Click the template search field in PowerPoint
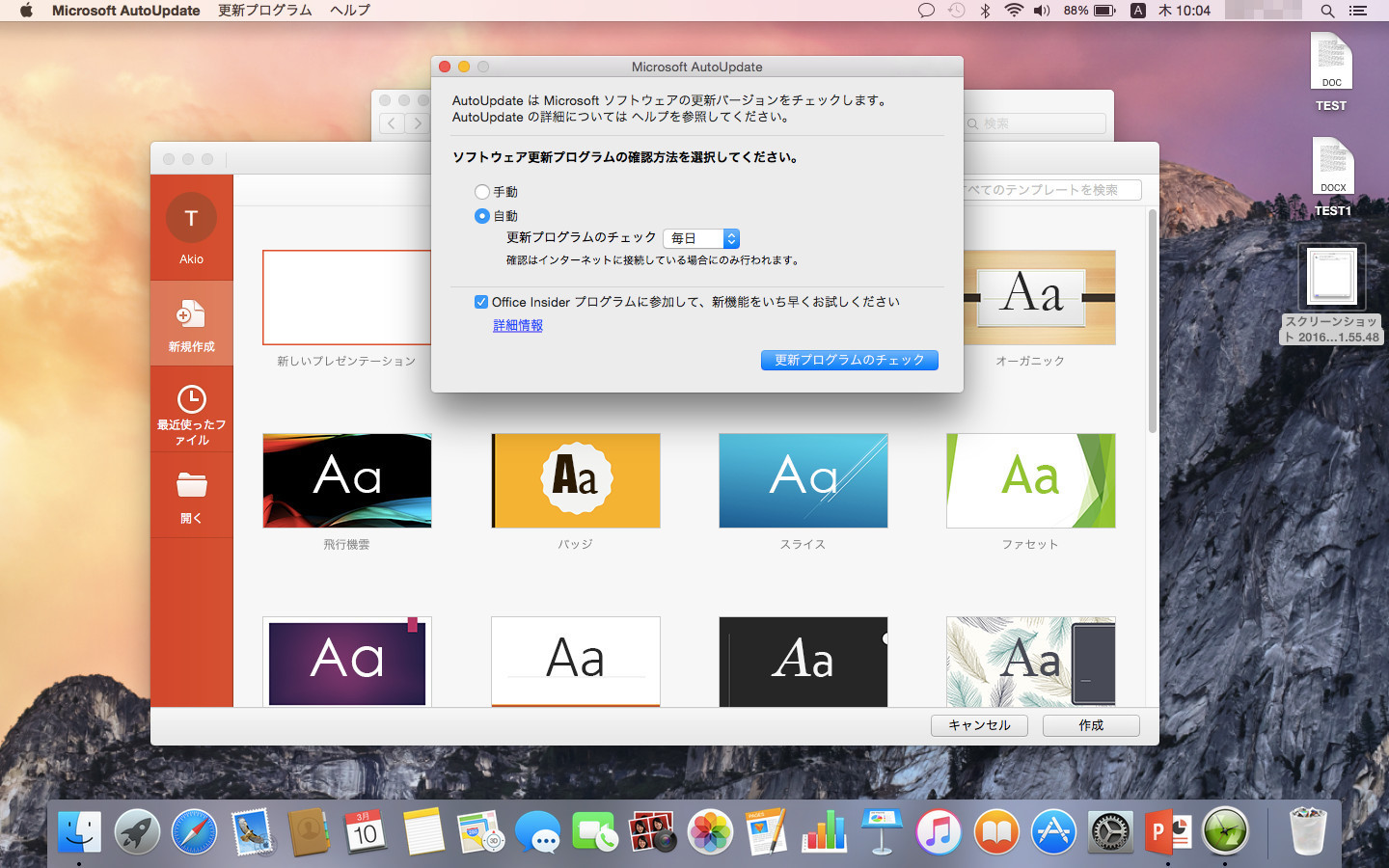Screen dimensions: 1389x868 (x=1051, y=190)
